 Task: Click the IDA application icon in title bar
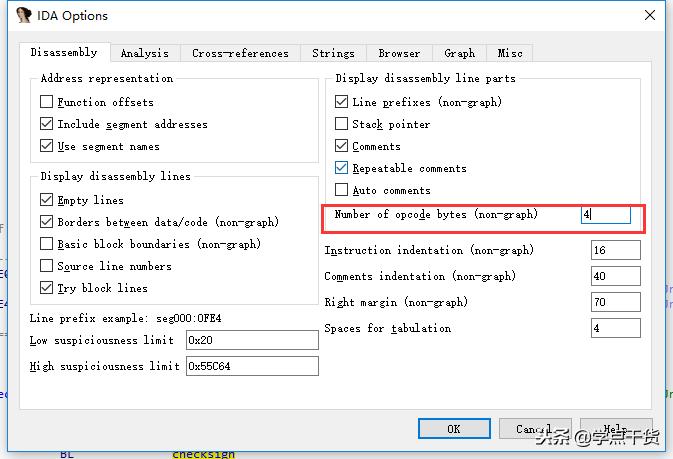click(x=24, y=15)
